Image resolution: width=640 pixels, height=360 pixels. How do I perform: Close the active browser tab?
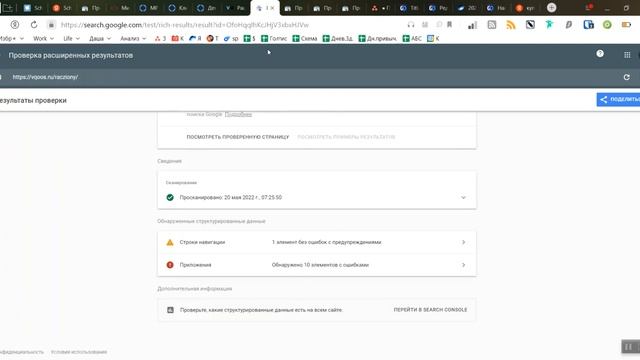[273, 8]
